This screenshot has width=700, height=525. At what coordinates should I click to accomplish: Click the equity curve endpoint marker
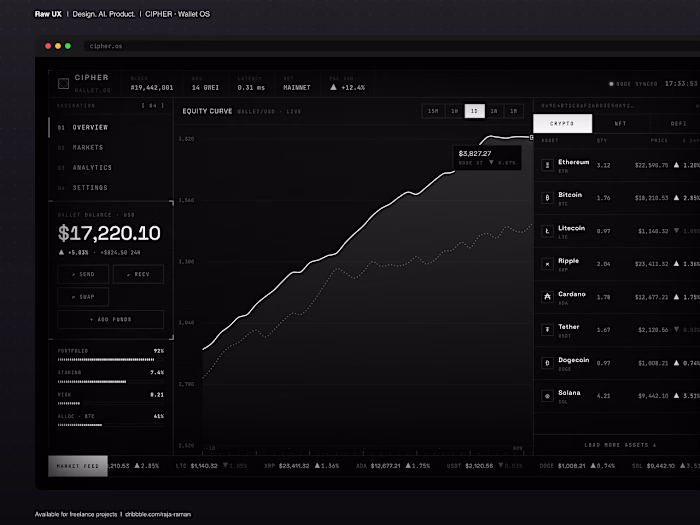[531, 138]
